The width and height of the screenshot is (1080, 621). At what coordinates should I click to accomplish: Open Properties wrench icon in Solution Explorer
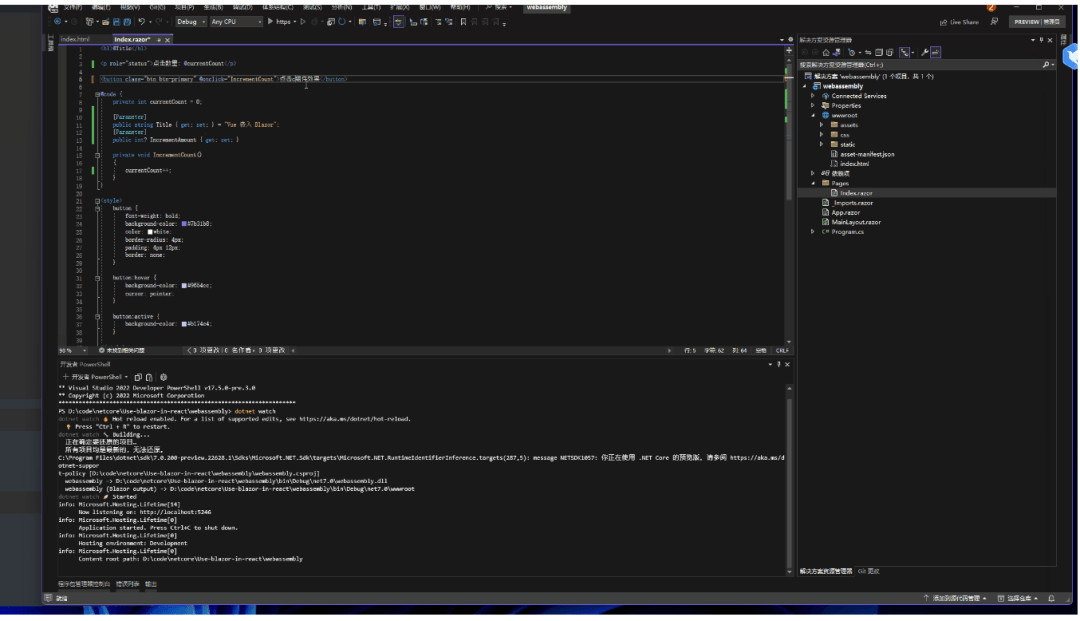tap(925, 52)
